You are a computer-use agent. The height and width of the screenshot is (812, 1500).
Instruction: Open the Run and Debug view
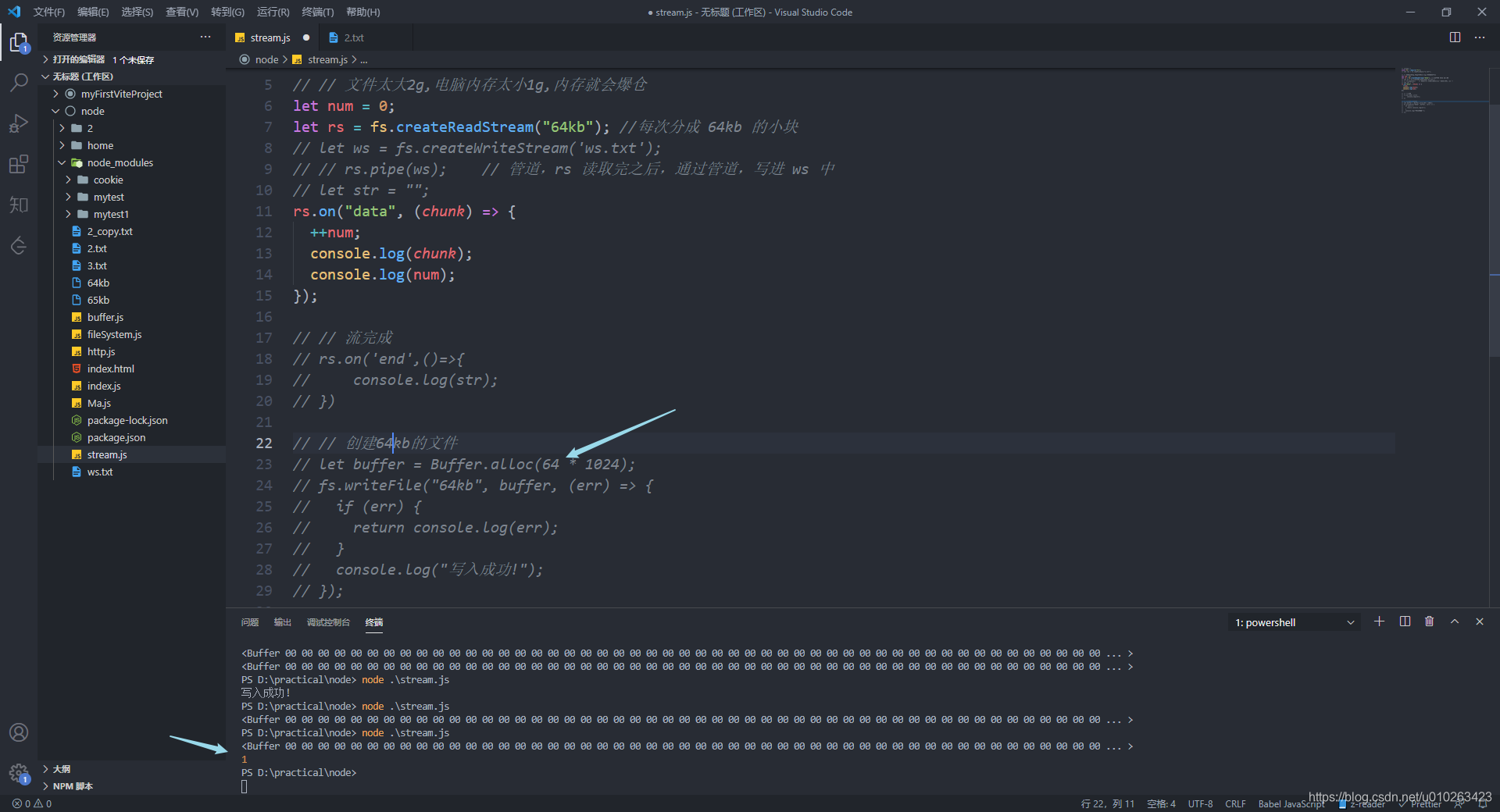click(x=19, y=123)
